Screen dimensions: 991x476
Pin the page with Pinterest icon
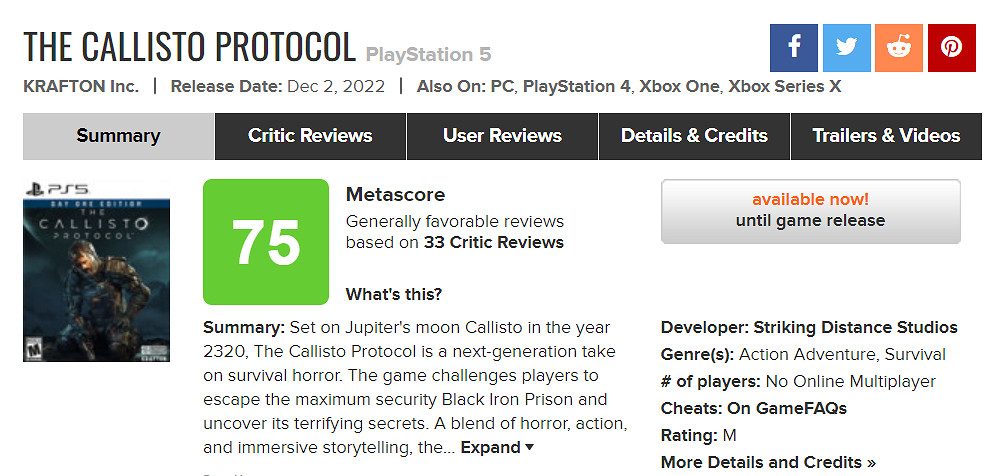tap(951, 48)
